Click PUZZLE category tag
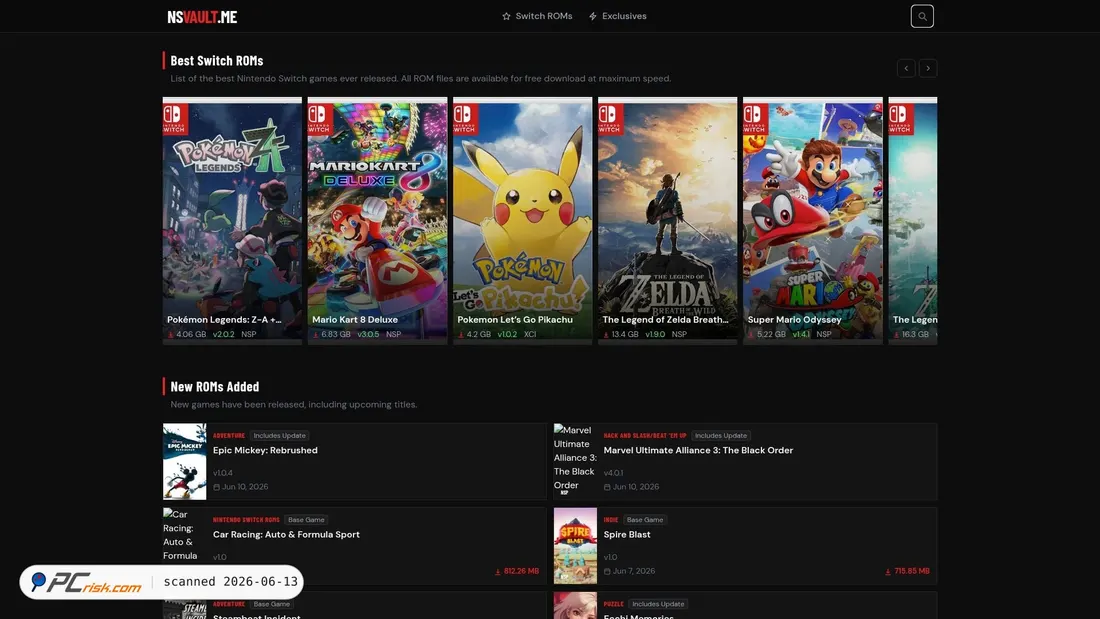 point(614,604)
